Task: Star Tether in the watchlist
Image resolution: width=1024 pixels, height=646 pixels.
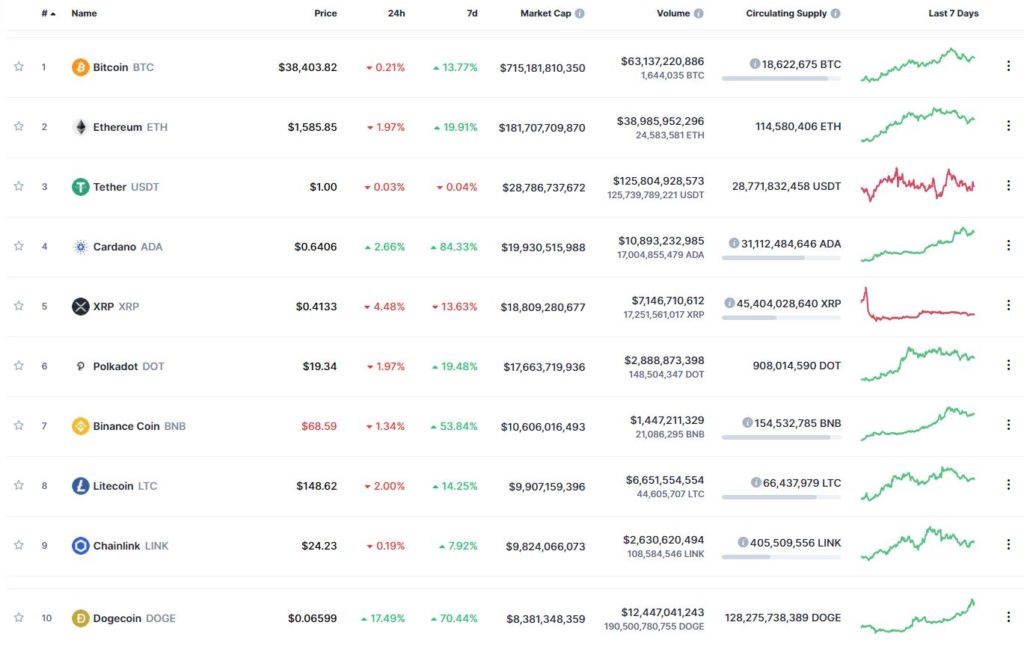Action: [19, 186]
